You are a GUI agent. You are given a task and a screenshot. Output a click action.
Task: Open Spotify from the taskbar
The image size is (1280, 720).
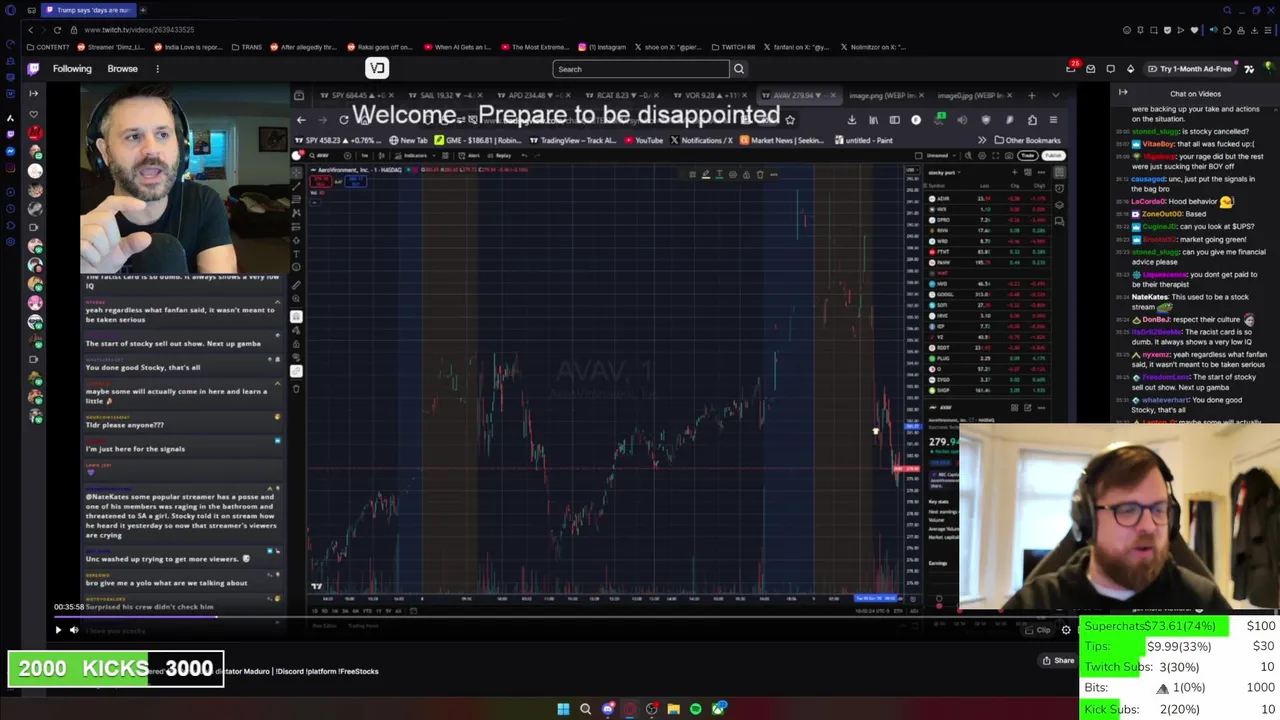695,709
